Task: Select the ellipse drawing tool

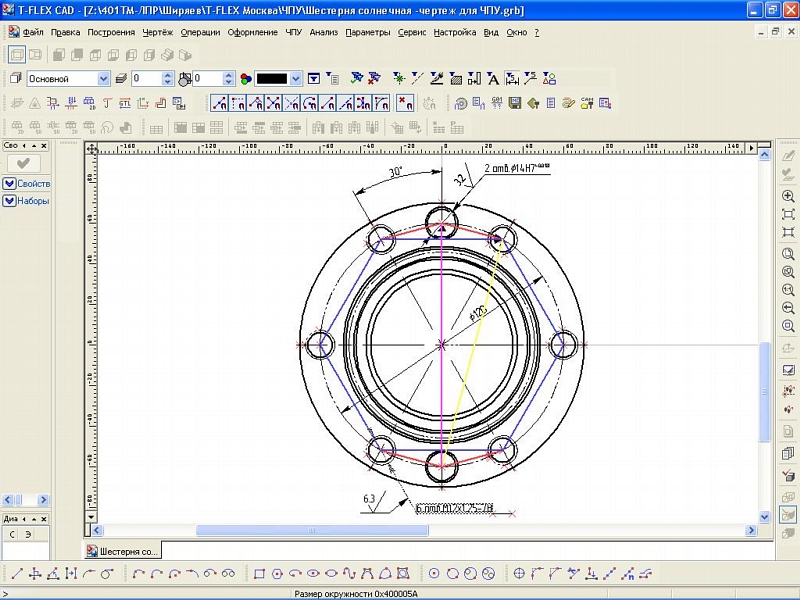Action: click(313, 573)
